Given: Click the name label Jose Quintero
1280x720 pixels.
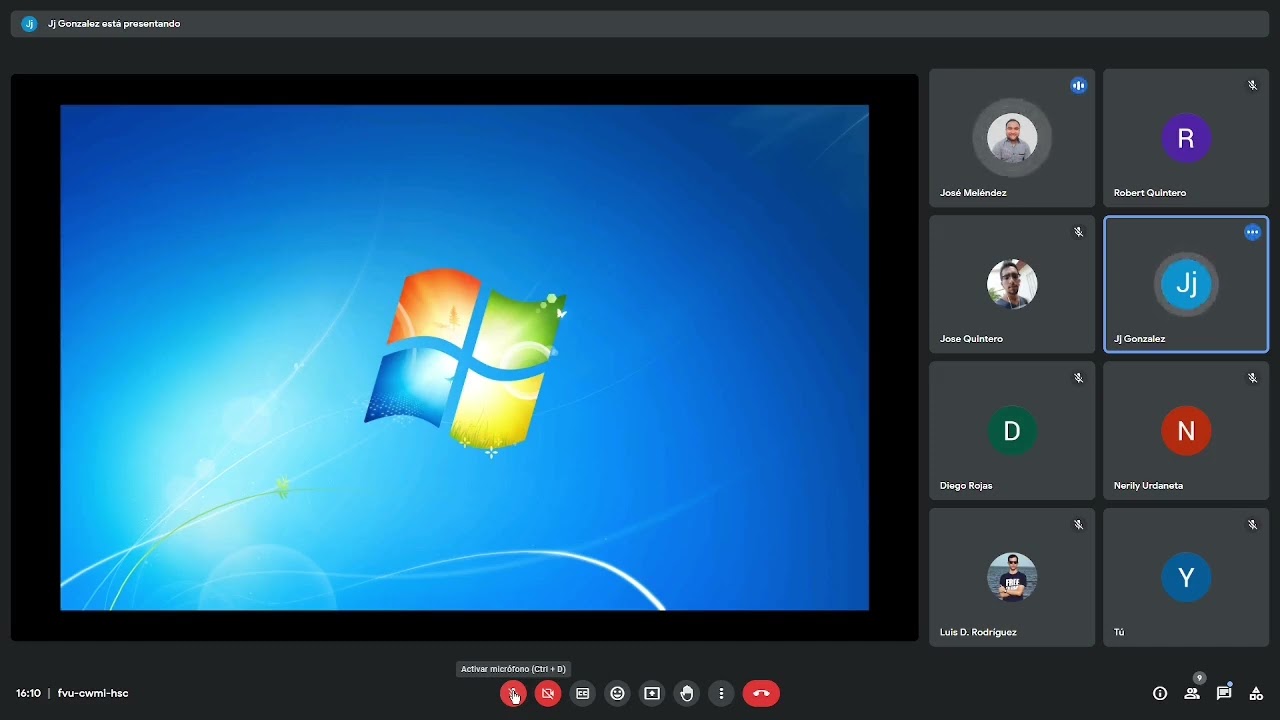Looking at the screenshot, I should coord(971,339).
